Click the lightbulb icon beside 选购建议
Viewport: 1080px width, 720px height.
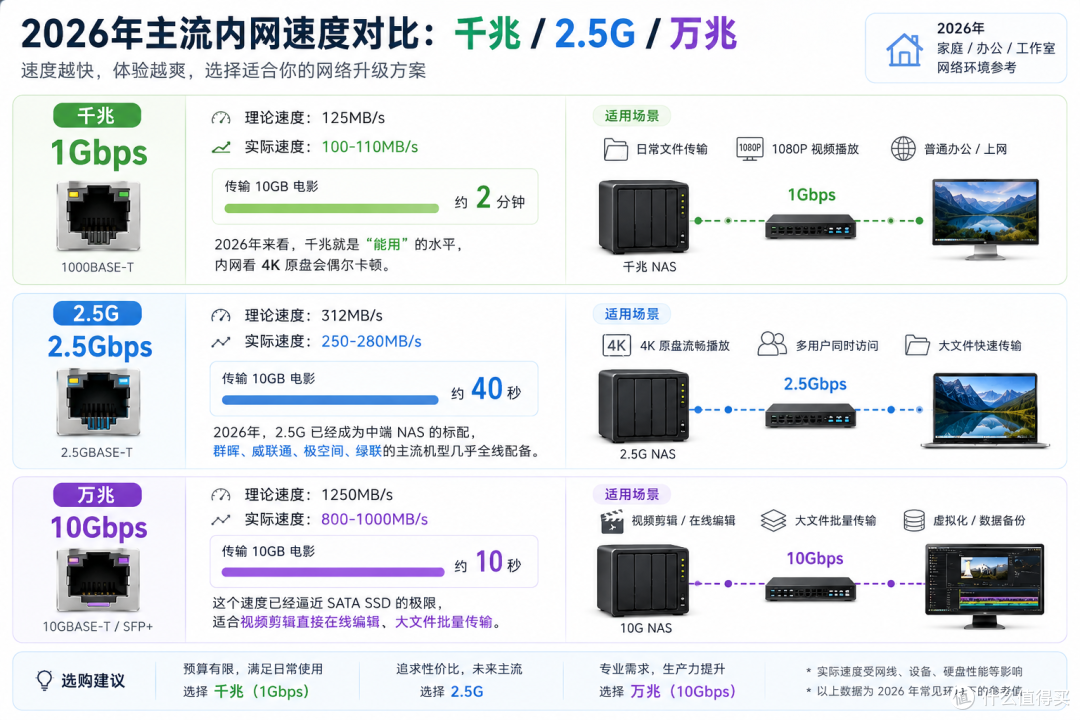click(x=44, y=681)
